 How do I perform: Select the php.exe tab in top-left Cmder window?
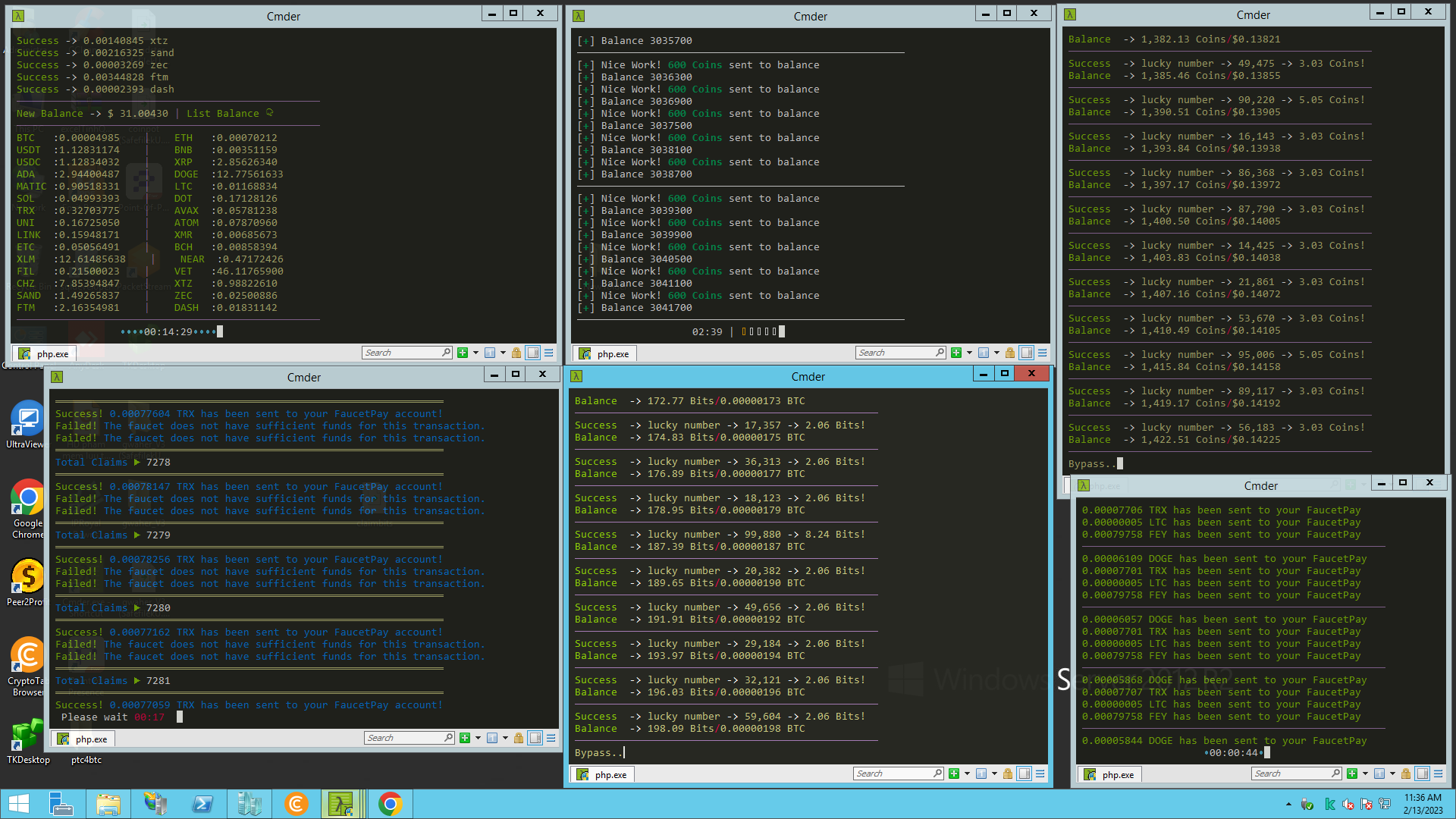[44, 353]
